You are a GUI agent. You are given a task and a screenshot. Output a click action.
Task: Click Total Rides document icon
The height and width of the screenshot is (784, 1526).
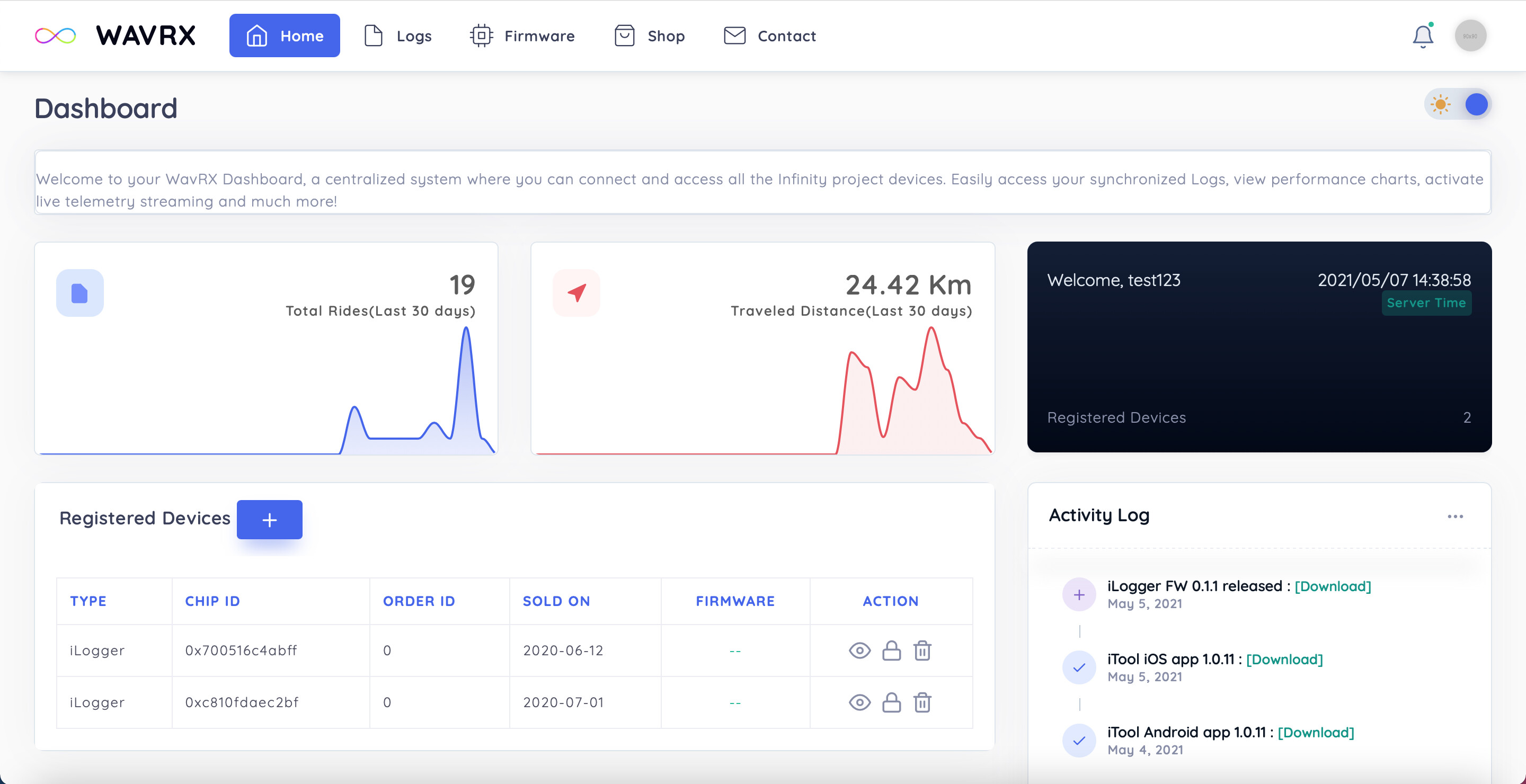click(x=80, y=293)
